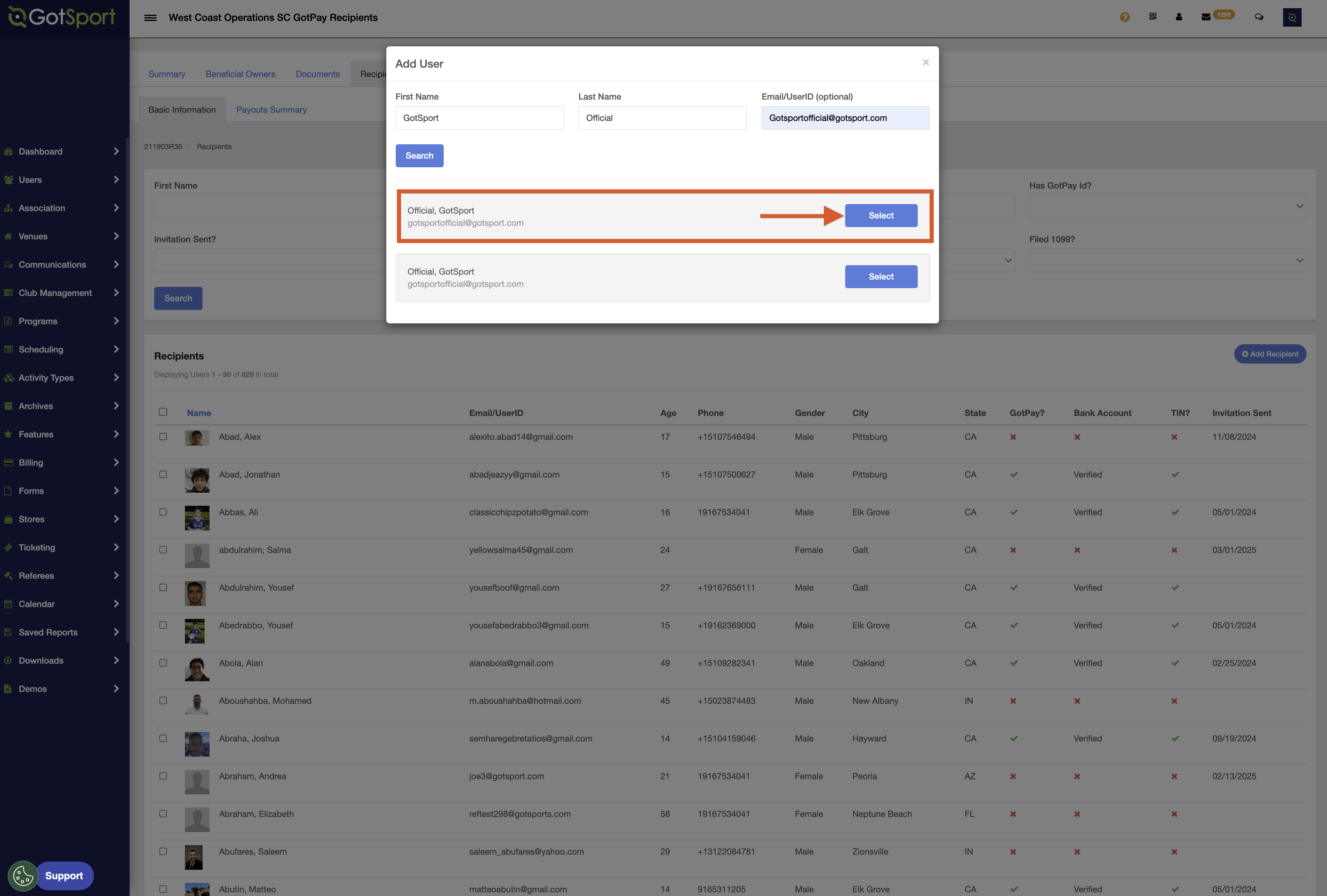The width and height of the screenshot is (1327, 896).
Task: Check the box for Abedrabbo, Yousef
Action: (x=163, y=625)
